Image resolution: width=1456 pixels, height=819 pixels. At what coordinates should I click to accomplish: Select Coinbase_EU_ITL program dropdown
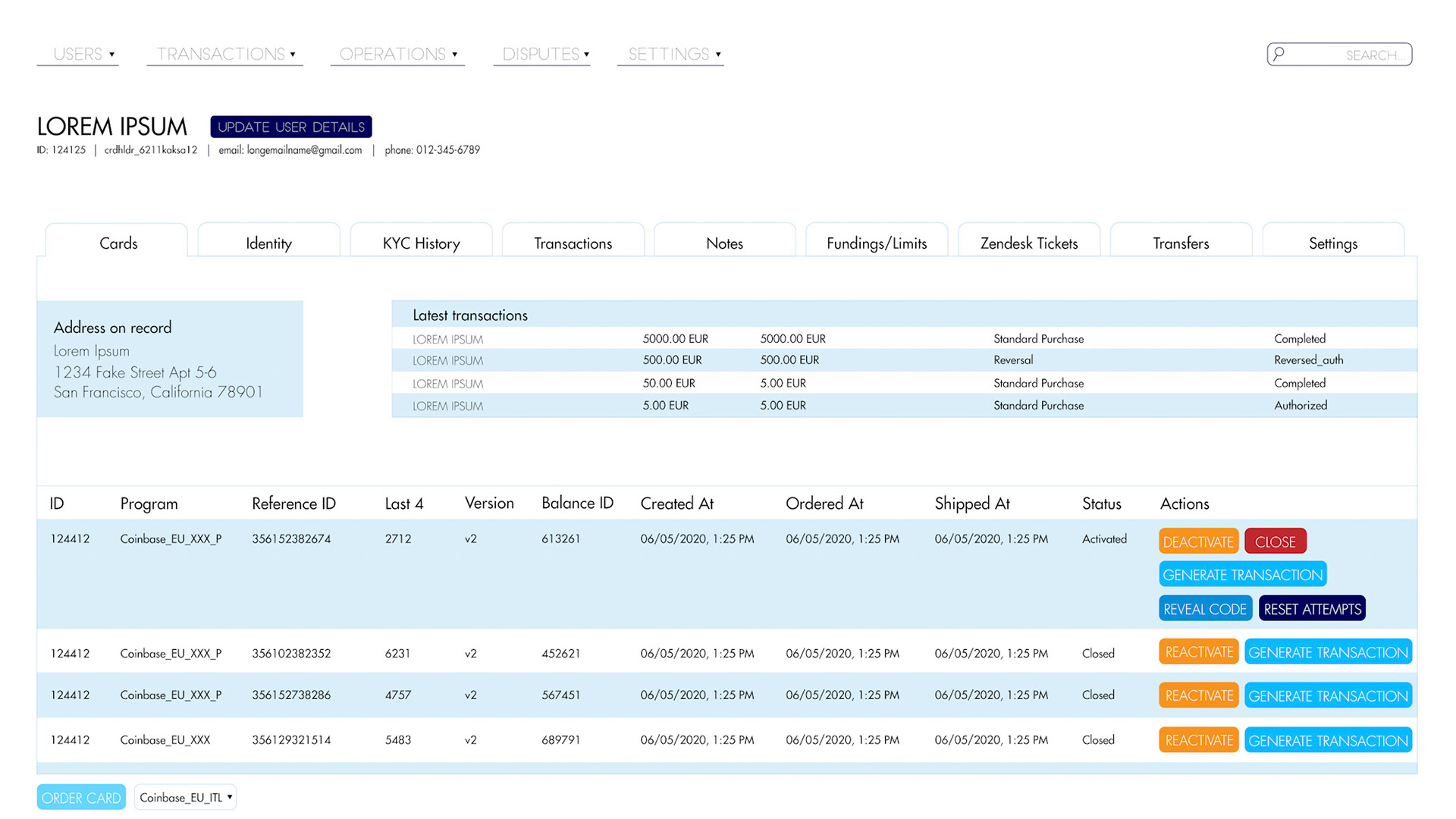[x=186, y=797]
